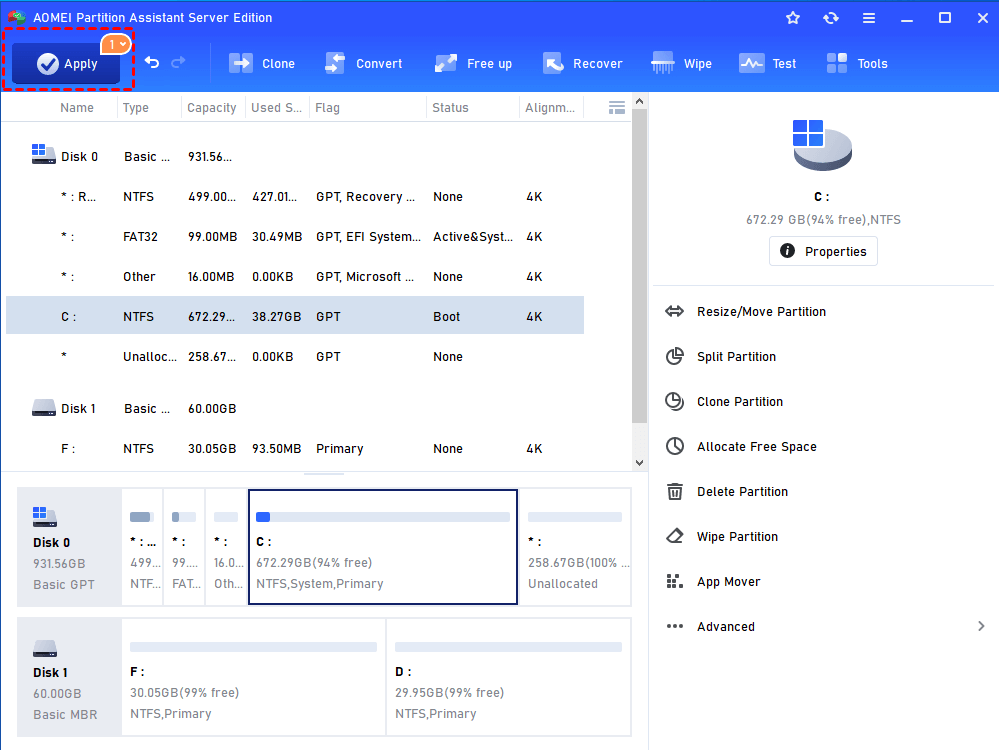Click Allocate Free Space option
Viewport: 999px width, 750px height.
(757, 447)
